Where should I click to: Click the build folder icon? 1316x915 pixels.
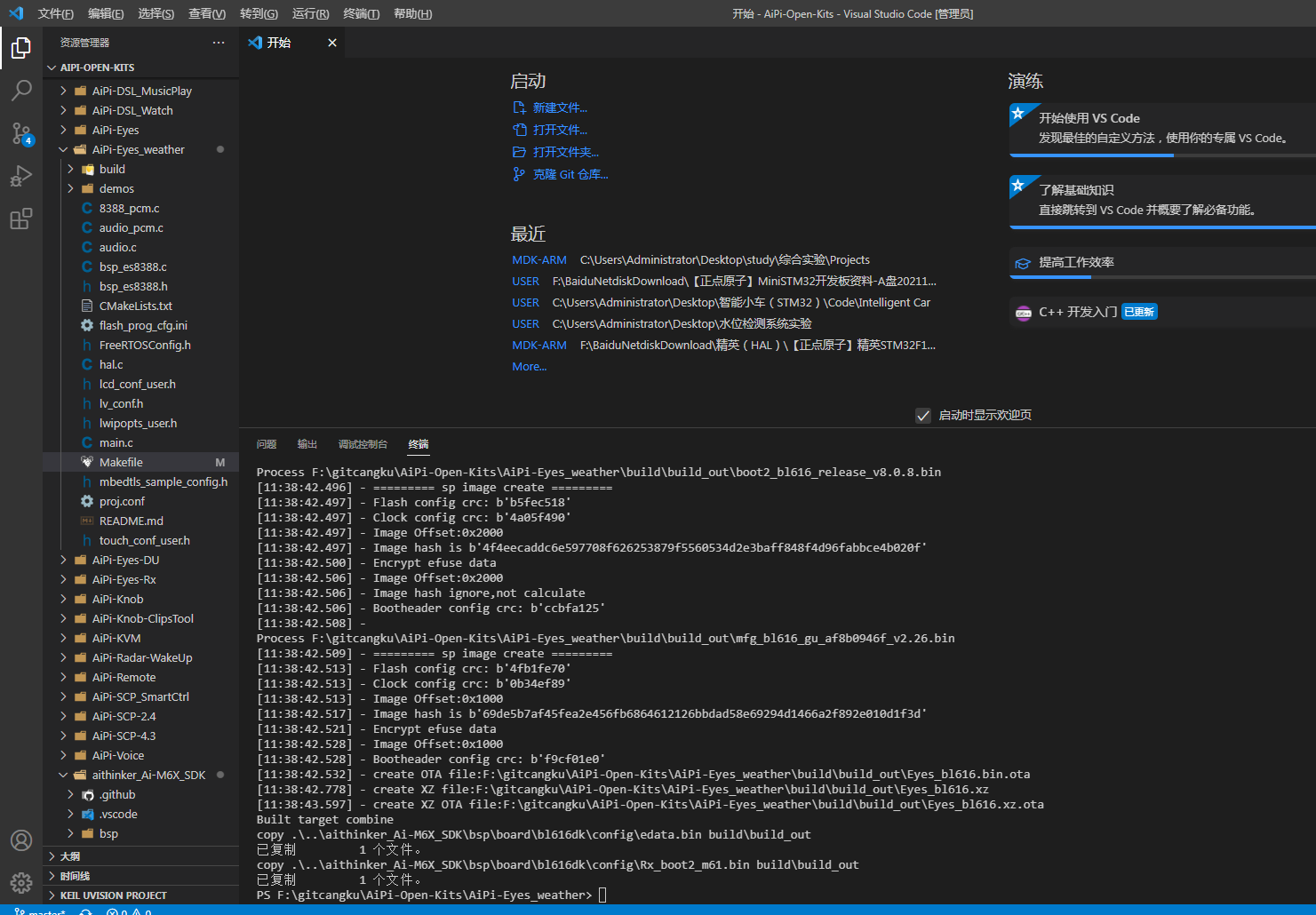point(87,169)
